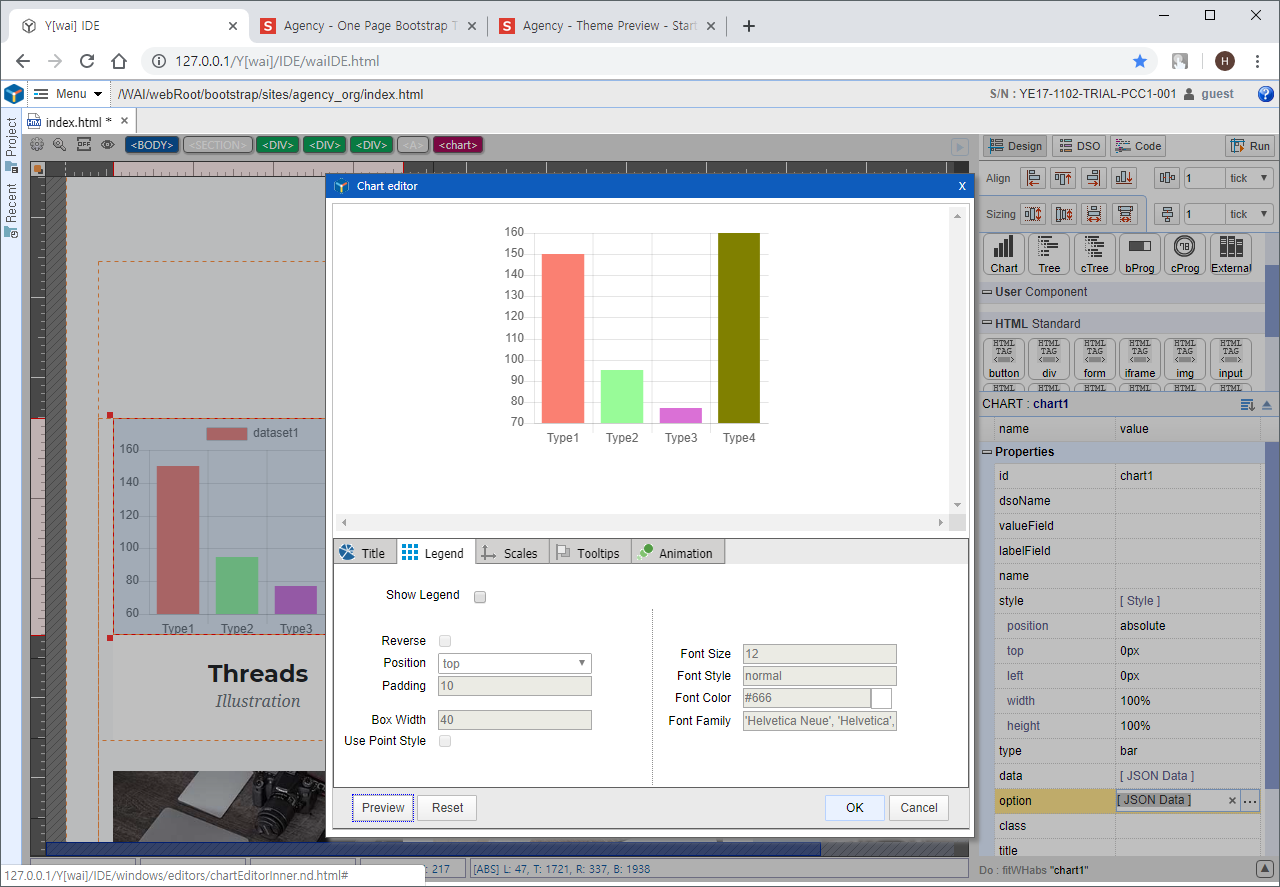This screenshot has width=1280, height=887.
Task: Collapse the HTML Standard section
Action: [x=987, y=323]
